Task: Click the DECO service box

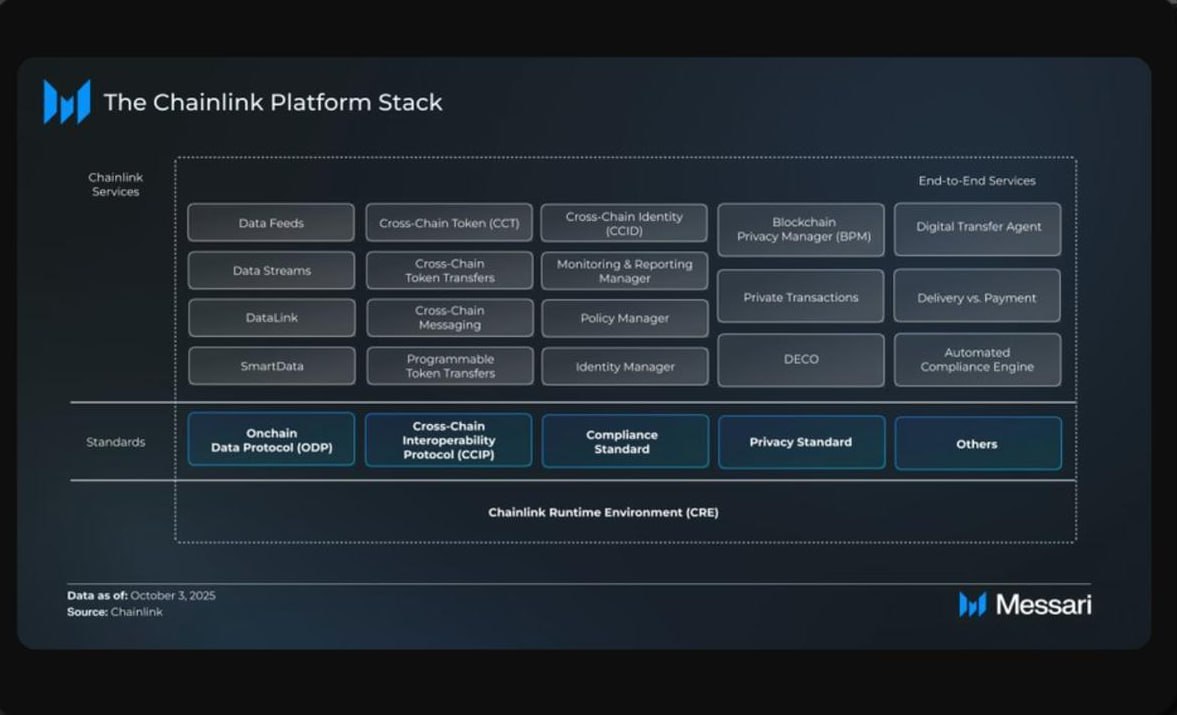Action: [801, 359]
